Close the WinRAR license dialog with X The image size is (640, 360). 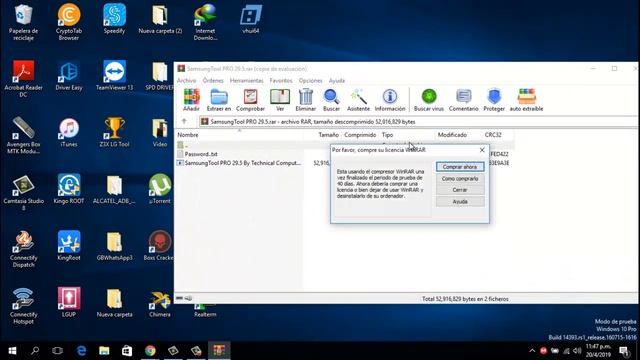click(482, 150)
